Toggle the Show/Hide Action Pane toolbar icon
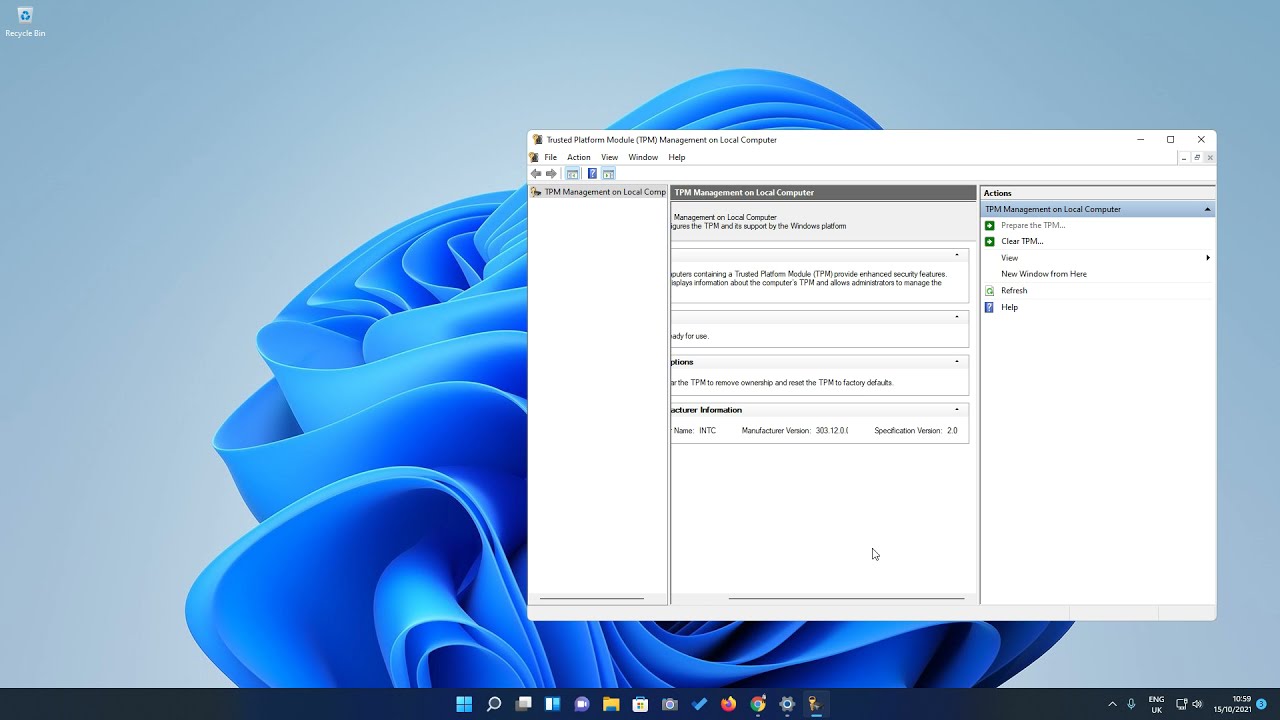Image resolution: width=1280 pixels, height=720 pixels. (x=608, y=174)
